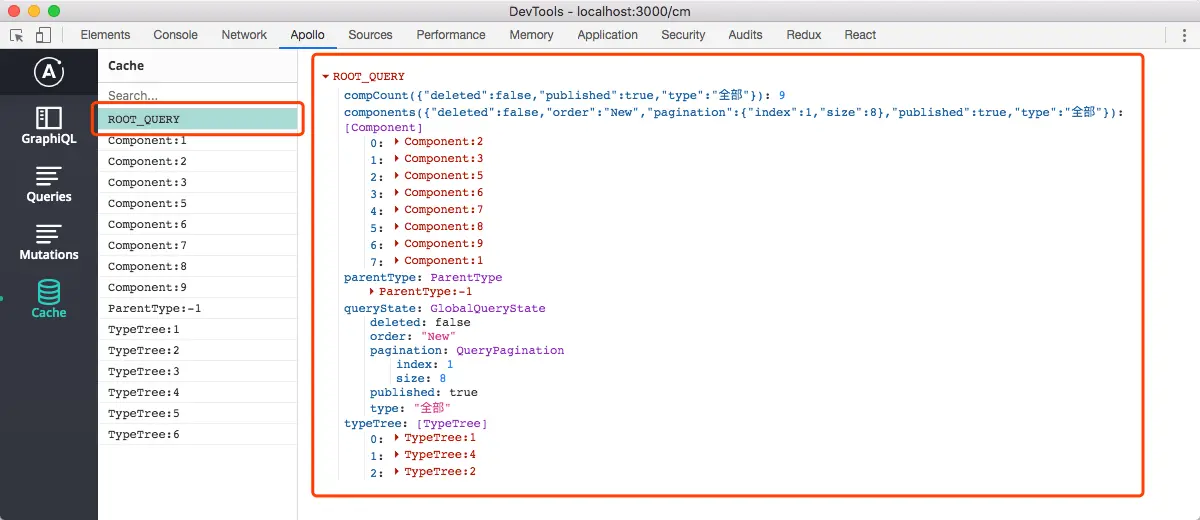
Task: Click the published: true line
Action: [x=424, y=393]
